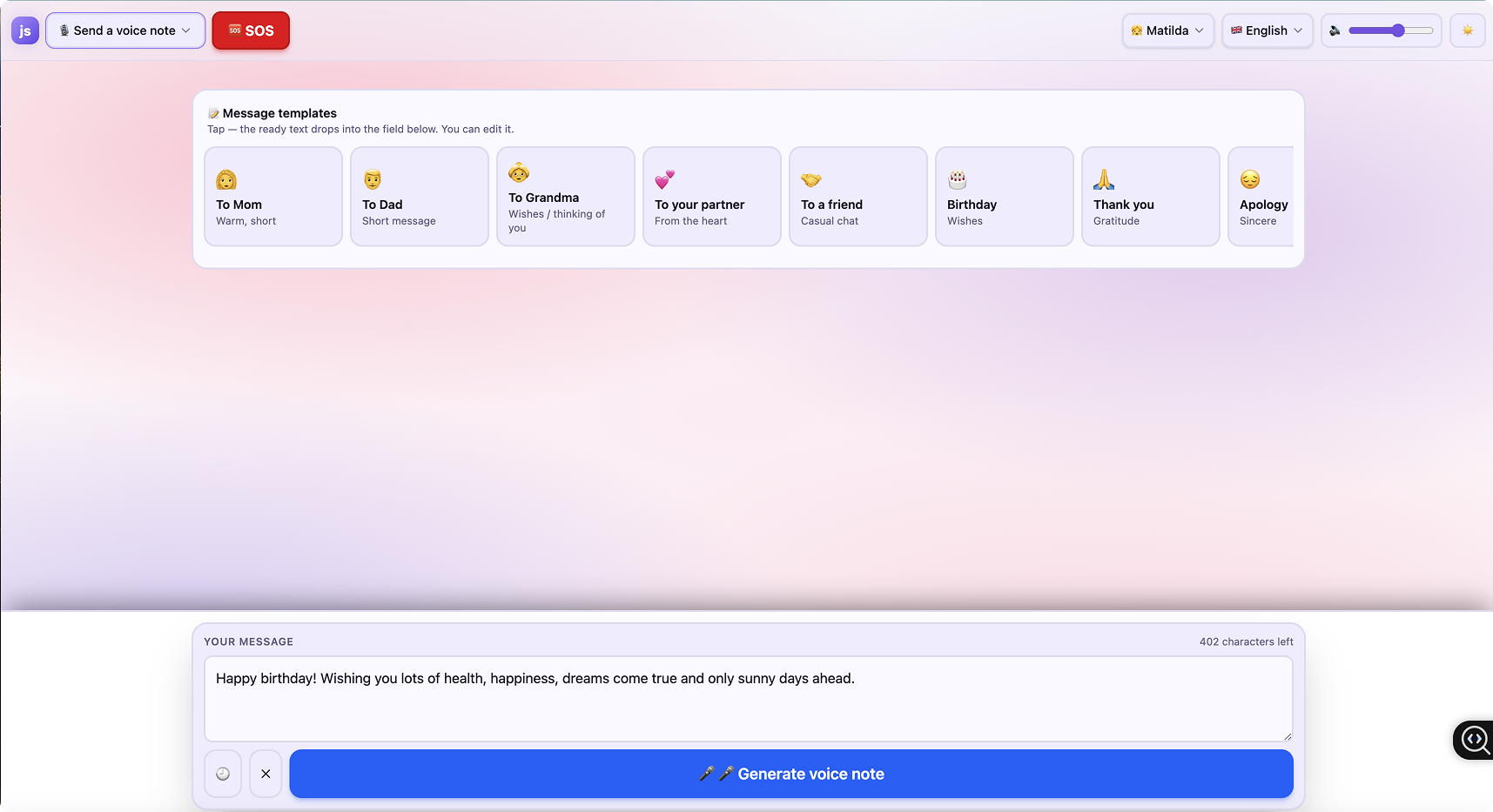Image resolution: width=1493 pixels, height=812 pixels.
Task: Choose the To your partner template
Action: pyautogui.click(x=712, y=197)
